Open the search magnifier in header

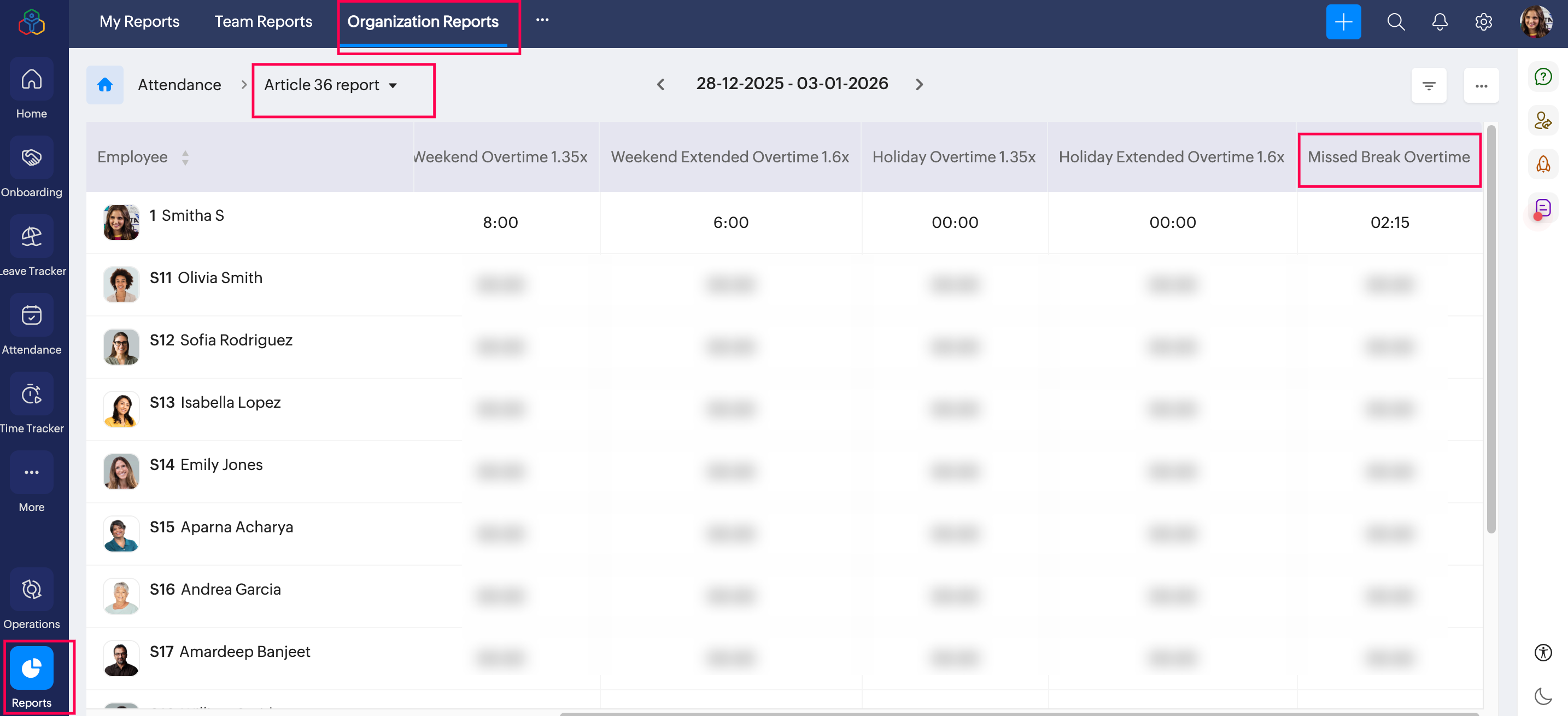[x=1396, y=22]
